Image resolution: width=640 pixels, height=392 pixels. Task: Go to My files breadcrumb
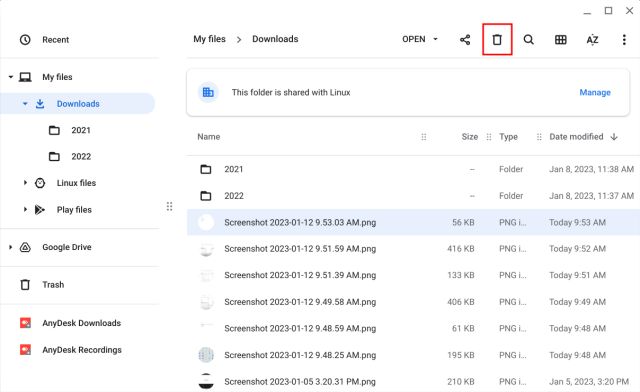pos(209,39)
